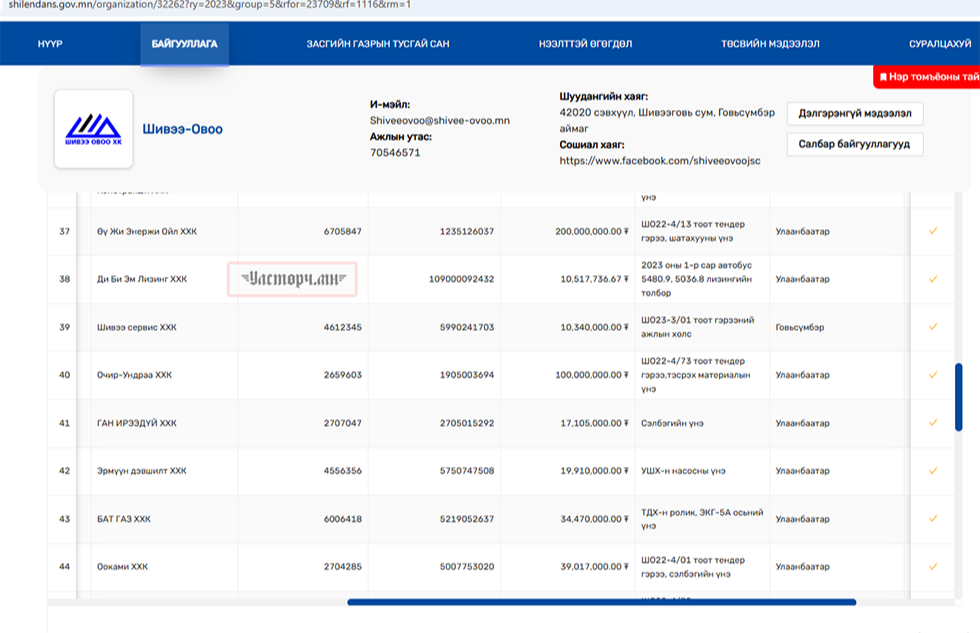Click account number 5990241703
The image size is (980, 633).
pyautogui.click(x=467, y=327)
